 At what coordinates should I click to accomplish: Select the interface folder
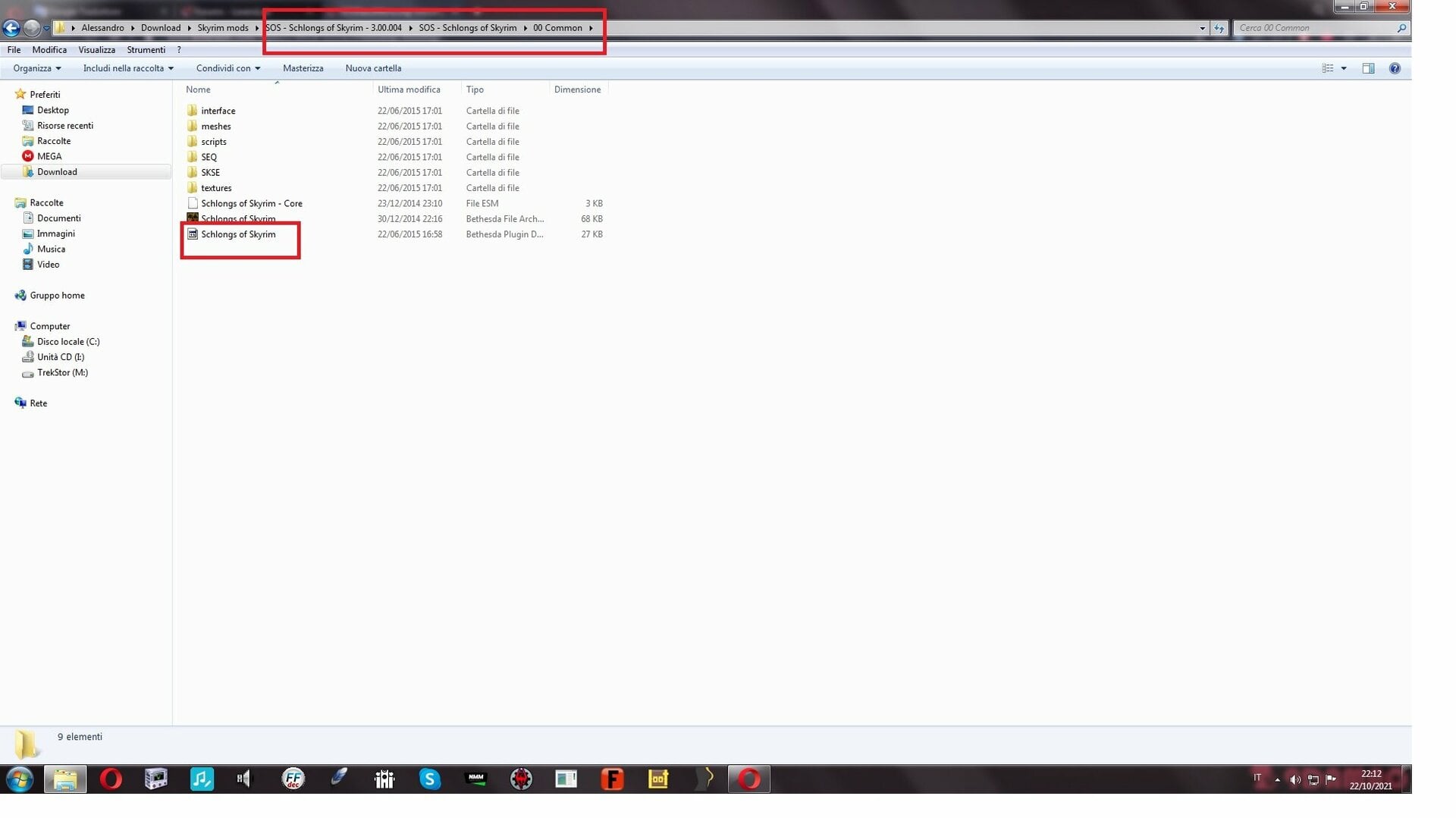(x=218, y=111)
